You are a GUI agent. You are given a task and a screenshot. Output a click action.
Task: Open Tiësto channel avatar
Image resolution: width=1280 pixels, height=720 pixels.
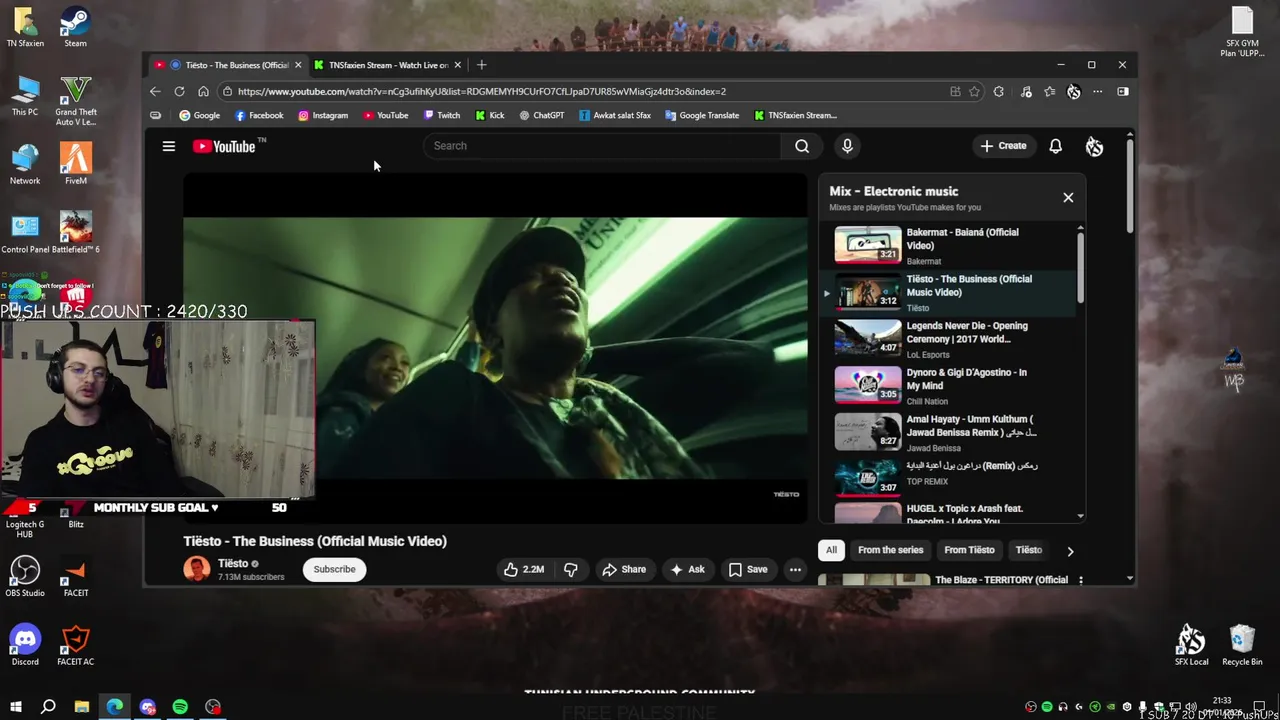click(x=197, y=569)
